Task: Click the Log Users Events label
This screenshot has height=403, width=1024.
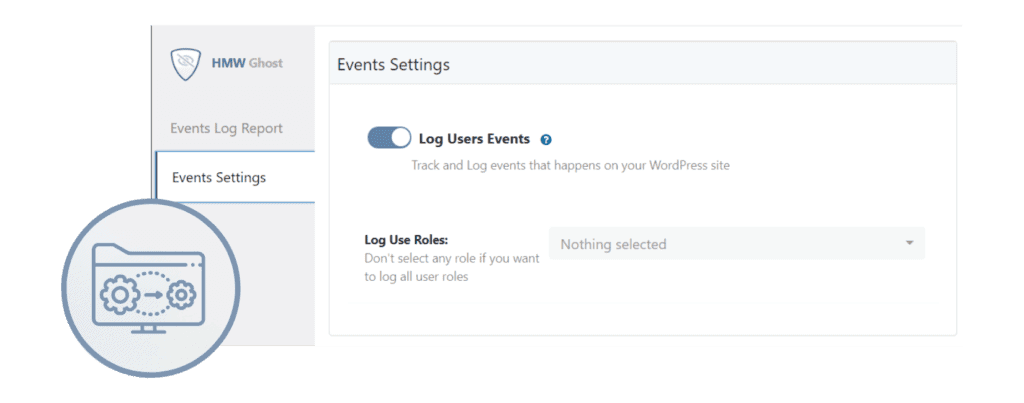Action: [474, 139]
